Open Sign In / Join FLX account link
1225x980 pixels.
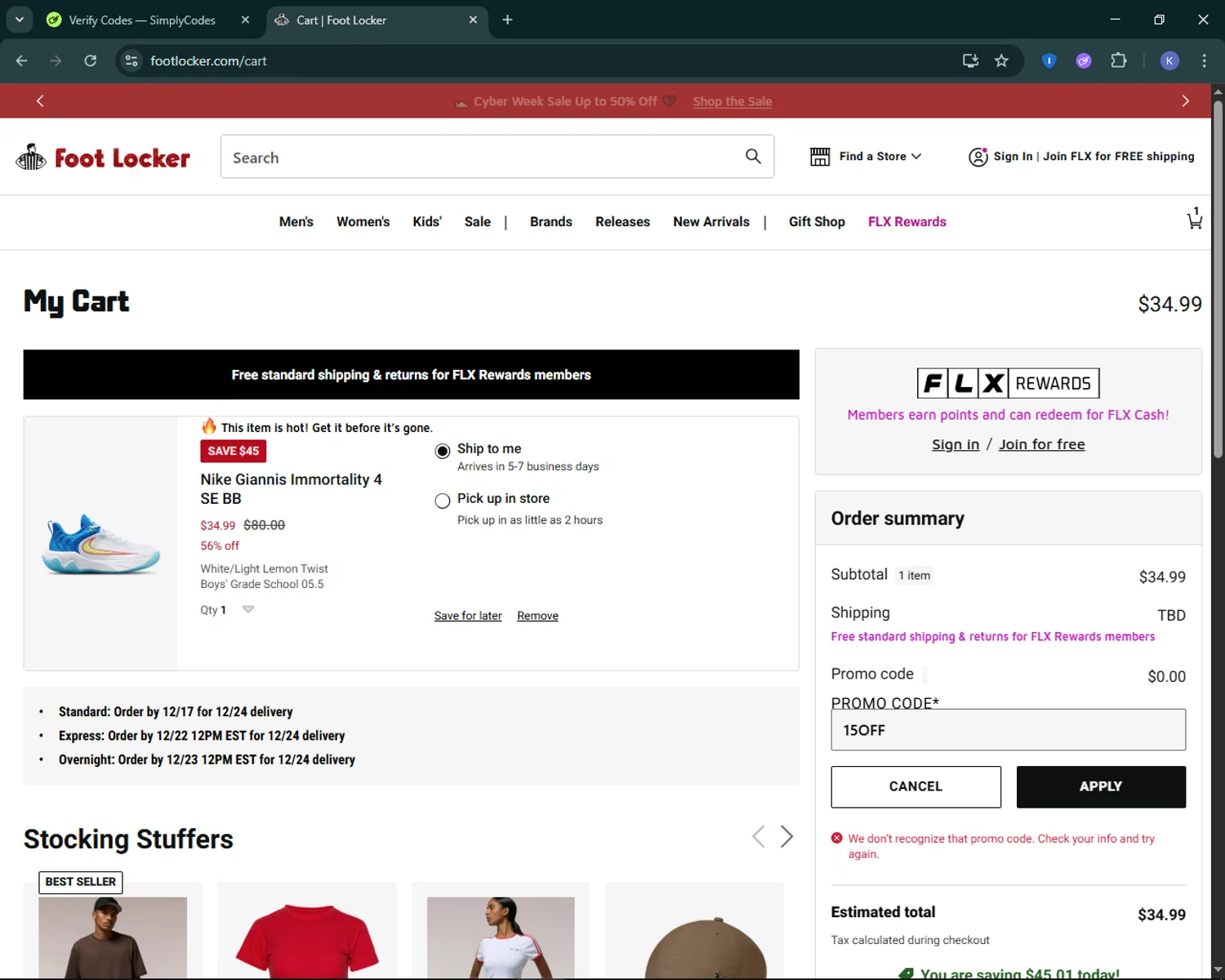1081,156
